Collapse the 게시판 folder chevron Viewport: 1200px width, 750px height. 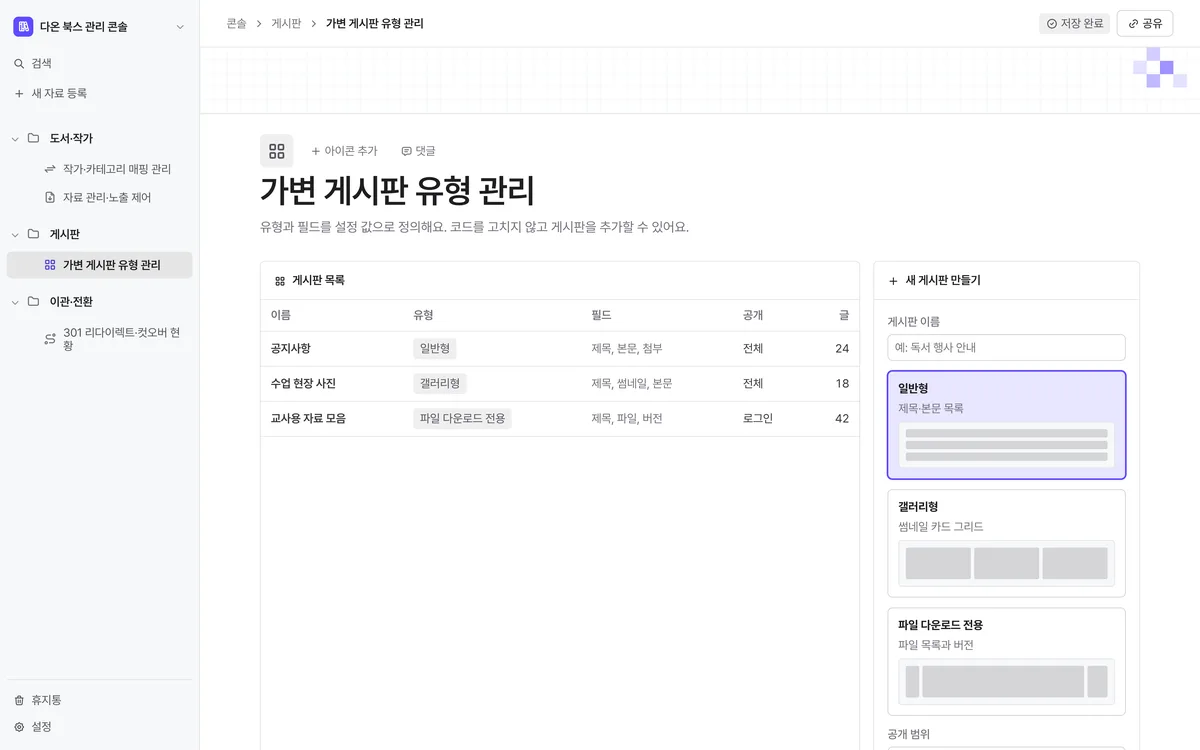15,234
